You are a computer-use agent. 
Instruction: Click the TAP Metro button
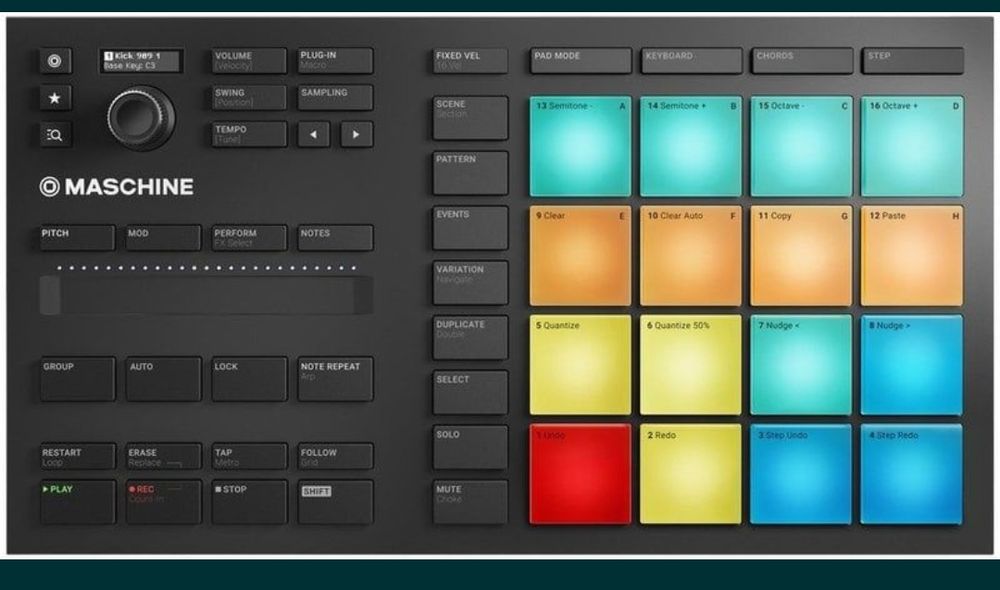coord(249,457)
